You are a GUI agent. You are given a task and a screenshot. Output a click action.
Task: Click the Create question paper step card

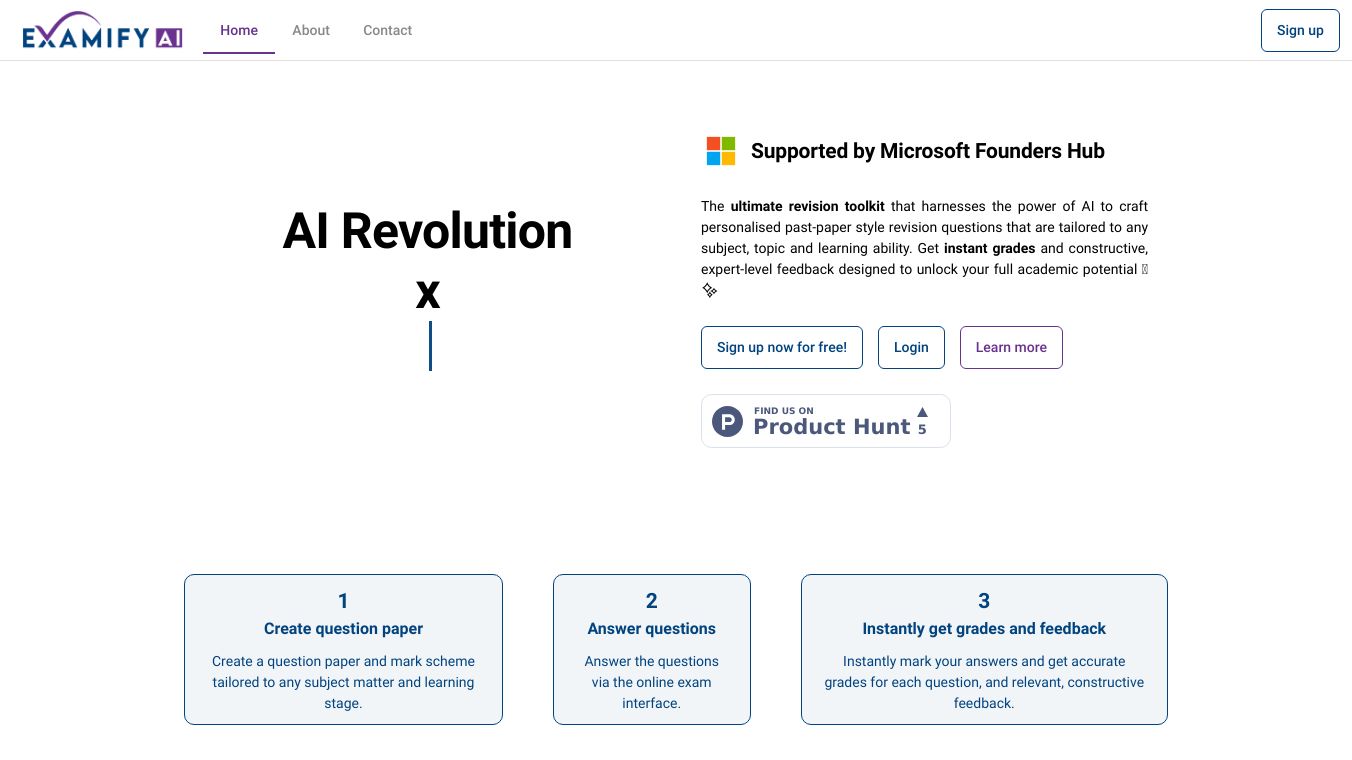[343, 649]
